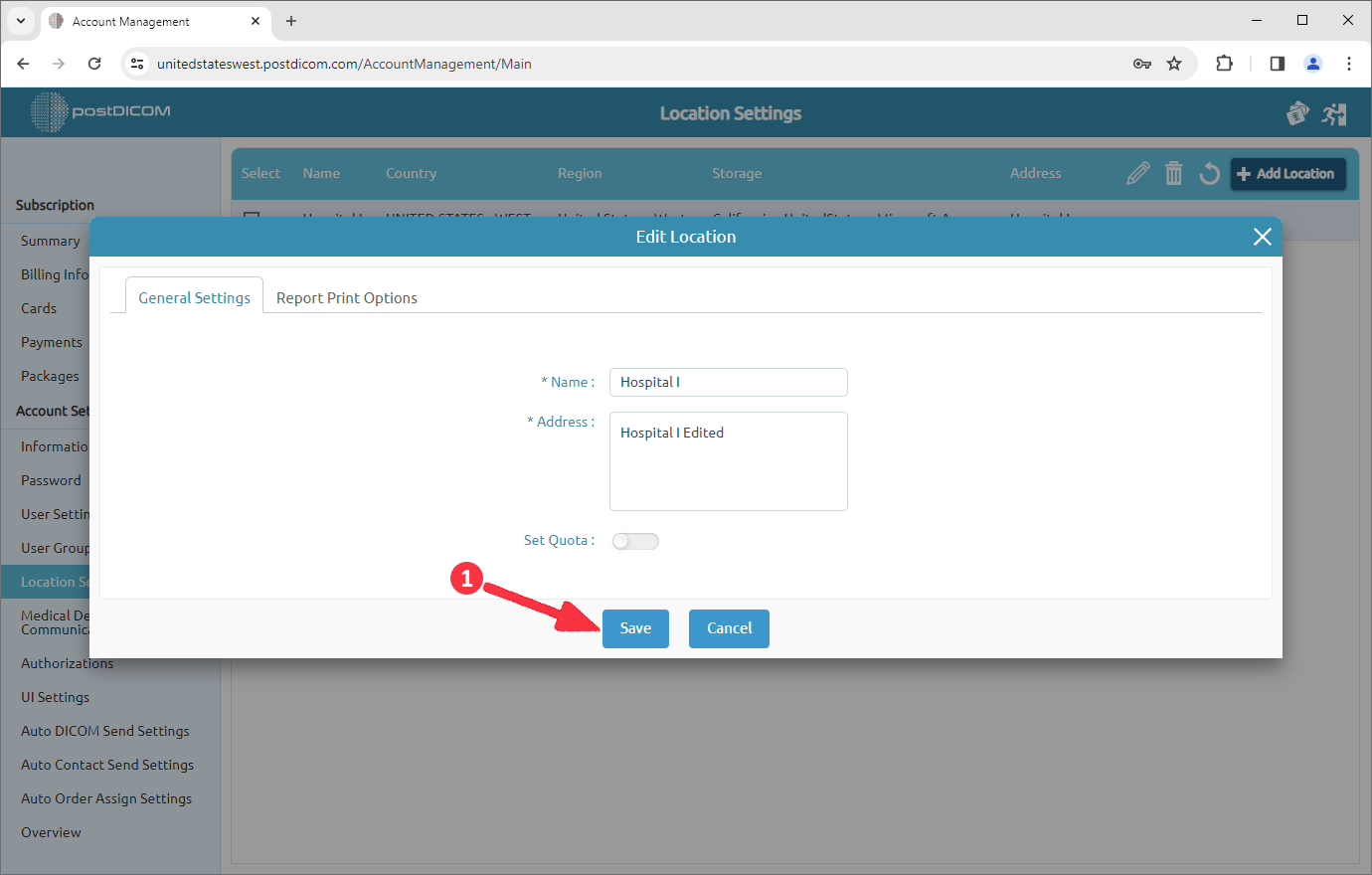Screen dimensions: 1372x875
Task: Open the browser tab search chevron
Action: click(20, 20)
